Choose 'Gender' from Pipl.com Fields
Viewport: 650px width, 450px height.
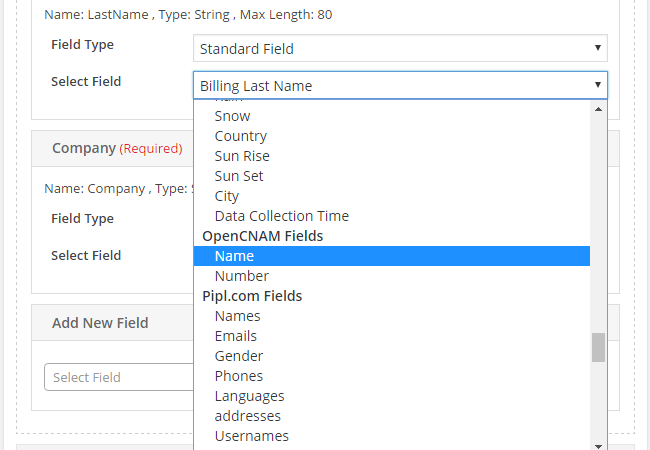point(239,356)
